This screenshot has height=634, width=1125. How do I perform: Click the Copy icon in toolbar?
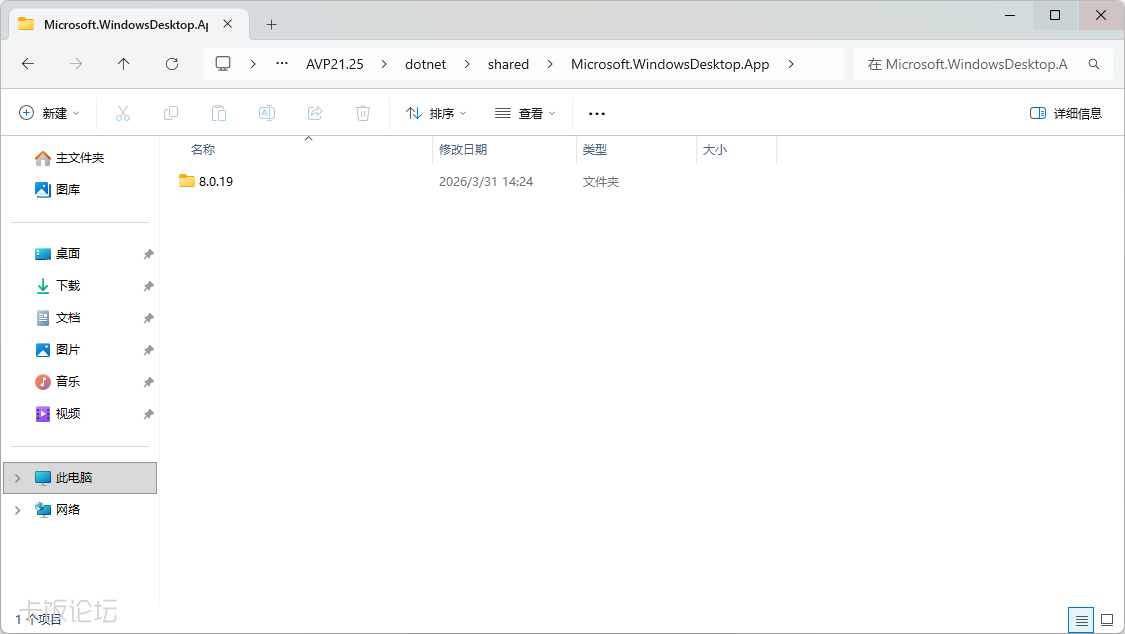[171, 113]
